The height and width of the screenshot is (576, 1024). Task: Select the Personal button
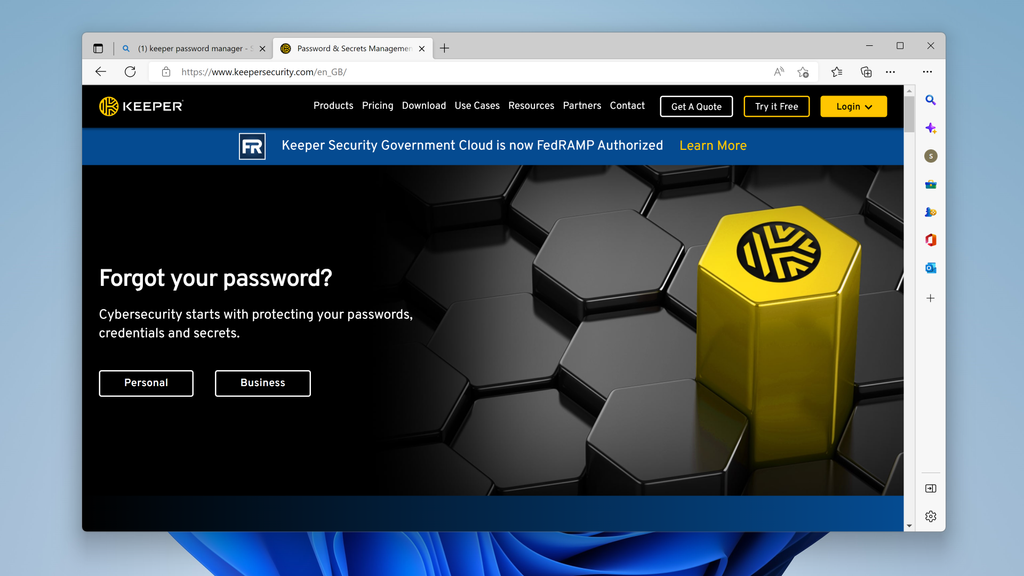[146, 383]
